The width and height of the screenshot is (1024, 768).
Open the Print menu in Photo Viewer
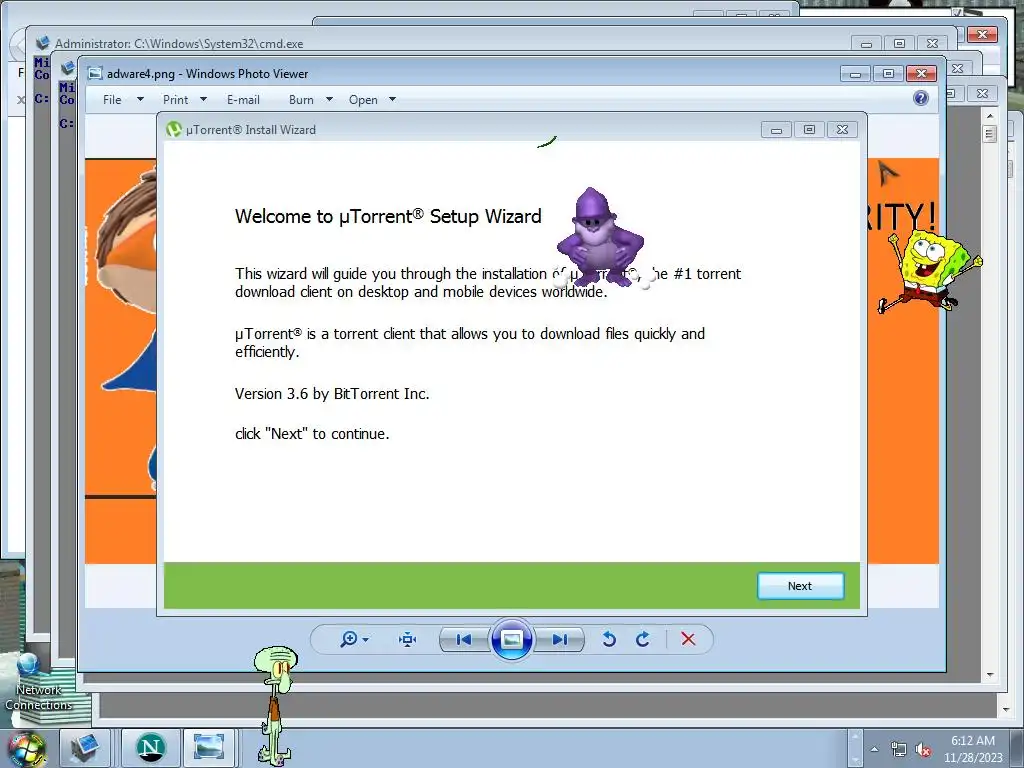click(x=176, y=100)
